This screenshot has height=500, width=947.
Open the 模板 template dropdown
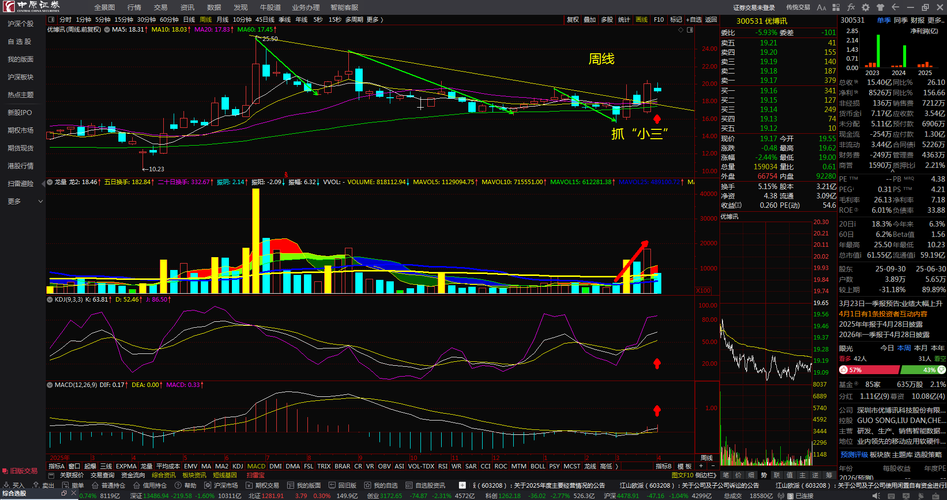(x=684, y=466)
